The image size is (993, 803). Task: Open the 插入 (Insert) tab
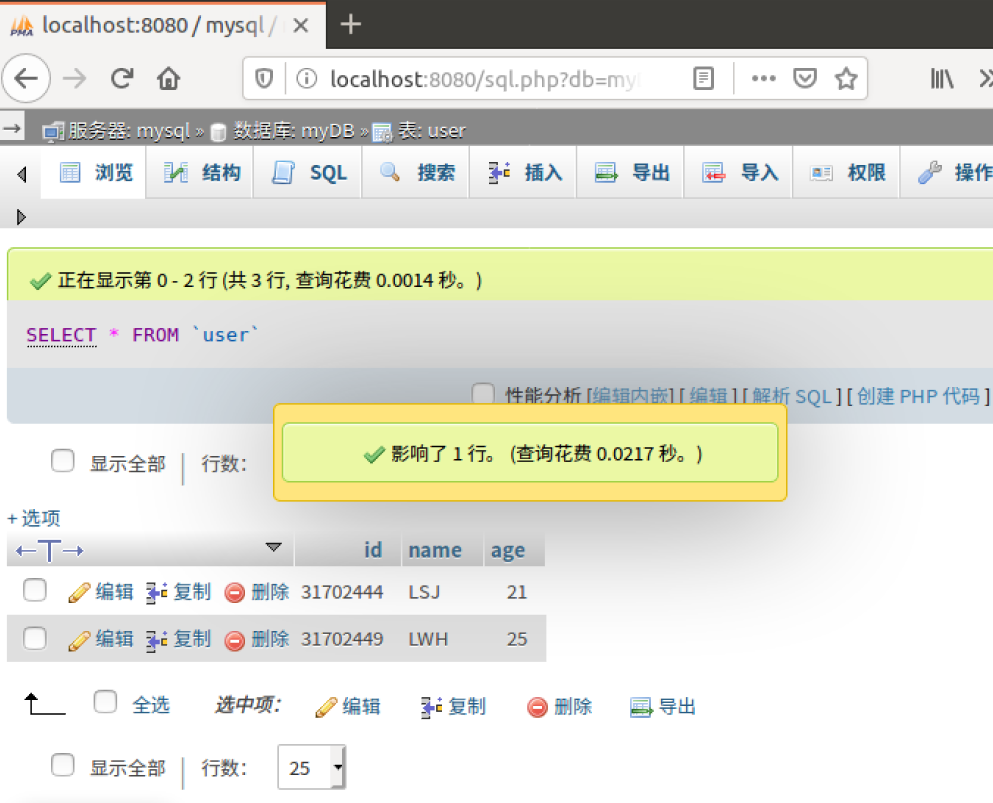click(x=524, y=172)
